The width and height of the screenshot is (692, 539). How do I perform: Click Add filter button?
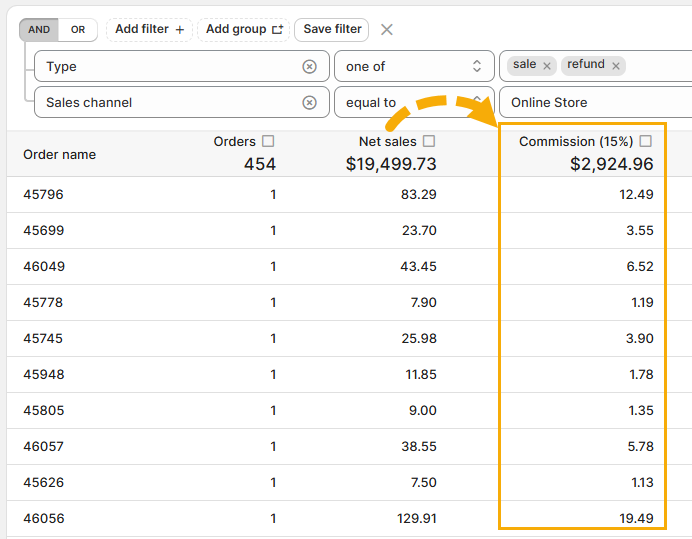tap(150, 30)
